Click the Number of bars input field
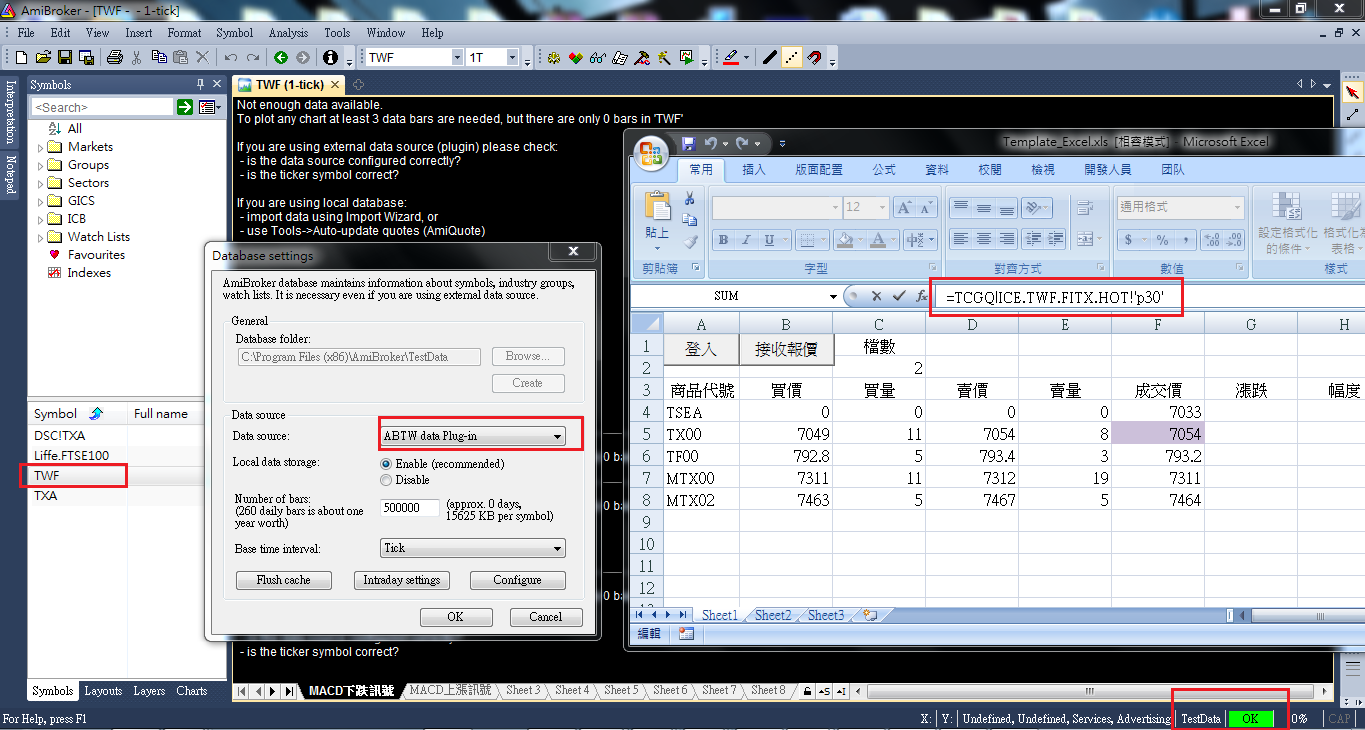1365x730 pixels. click(x=410, y=508)
